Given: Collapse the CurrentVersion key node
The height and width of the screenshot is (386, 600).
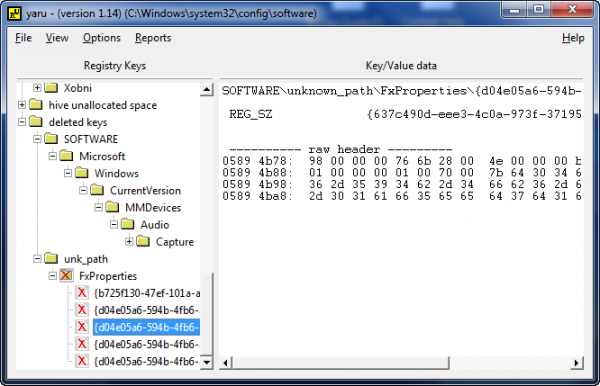Looking at the screenshot, I should (x=83, y=190).
